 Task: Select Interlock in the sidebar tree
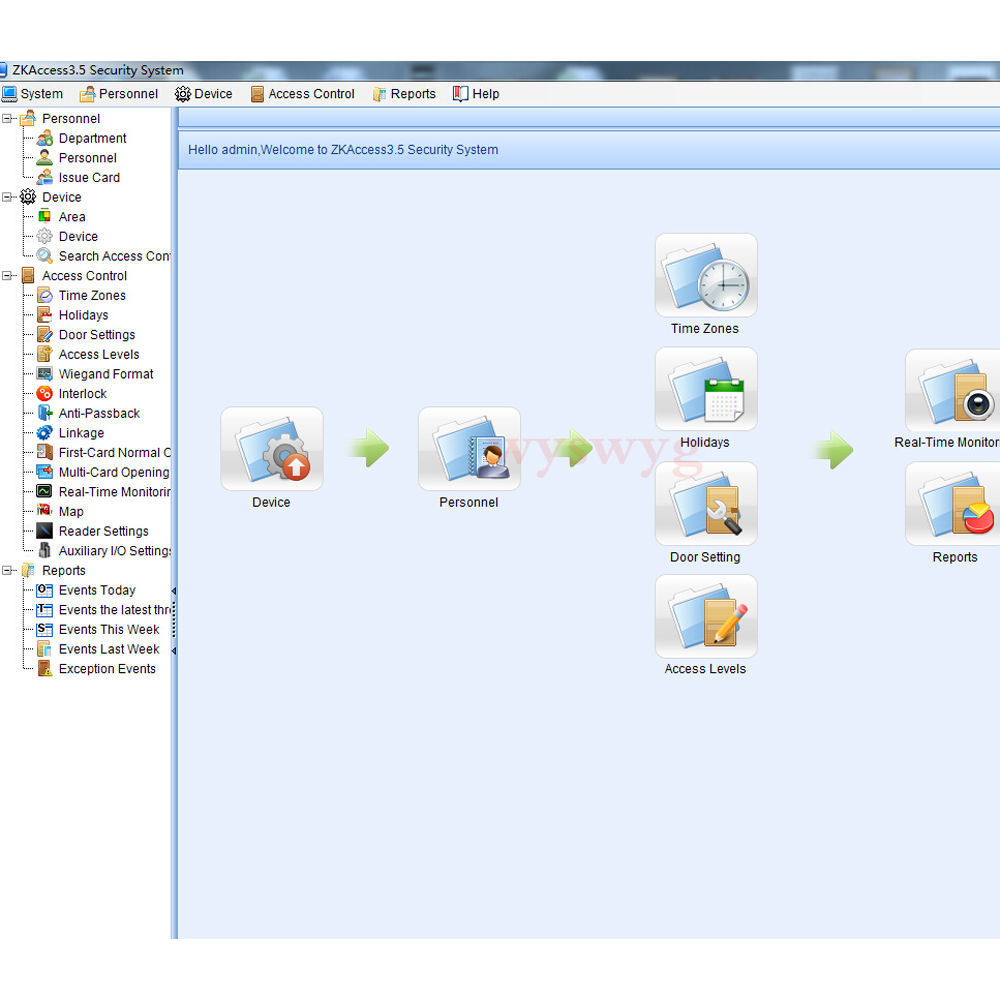[82, 394]
